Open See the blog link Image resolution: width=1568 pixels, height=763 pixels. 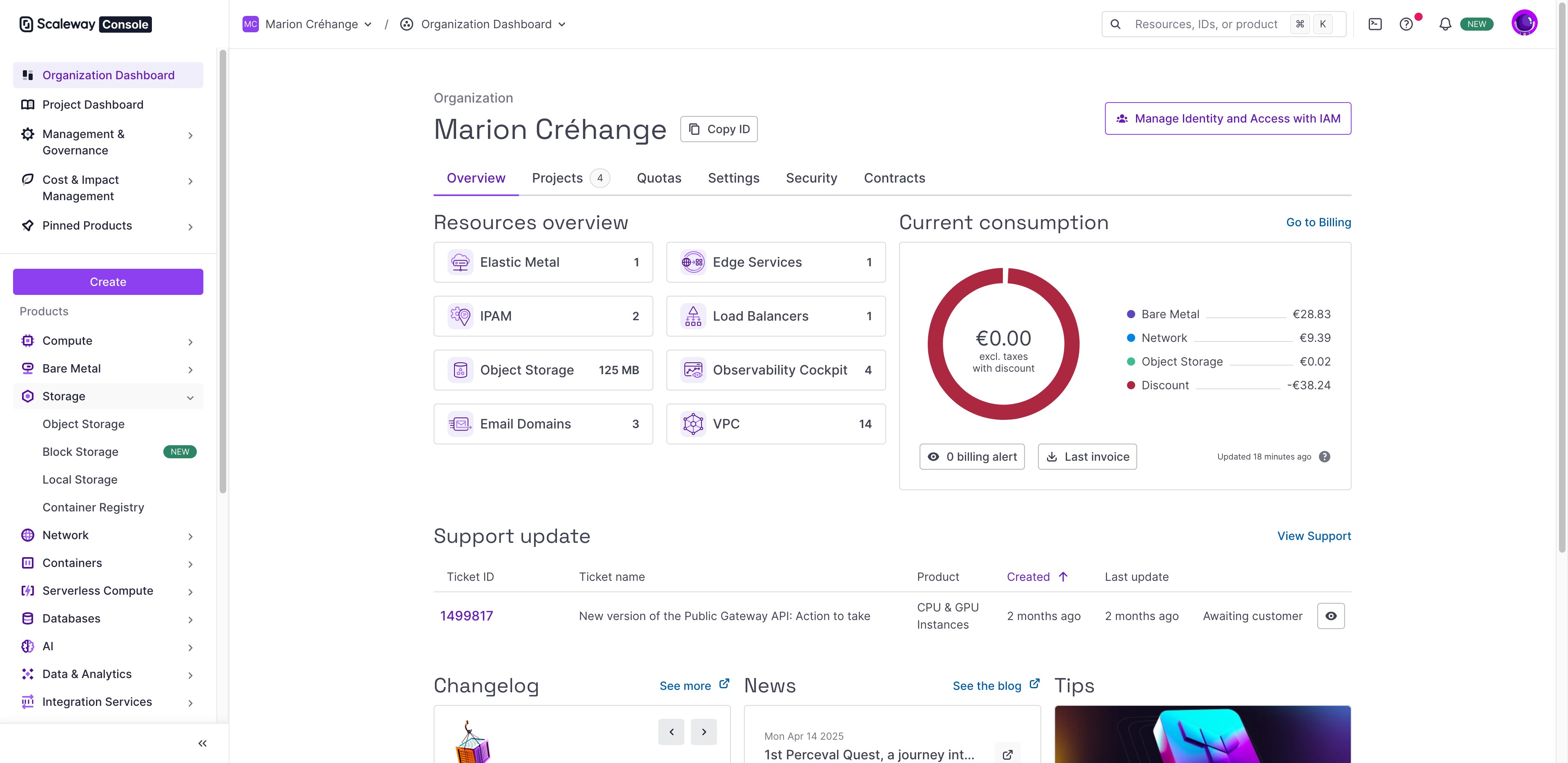996,686
